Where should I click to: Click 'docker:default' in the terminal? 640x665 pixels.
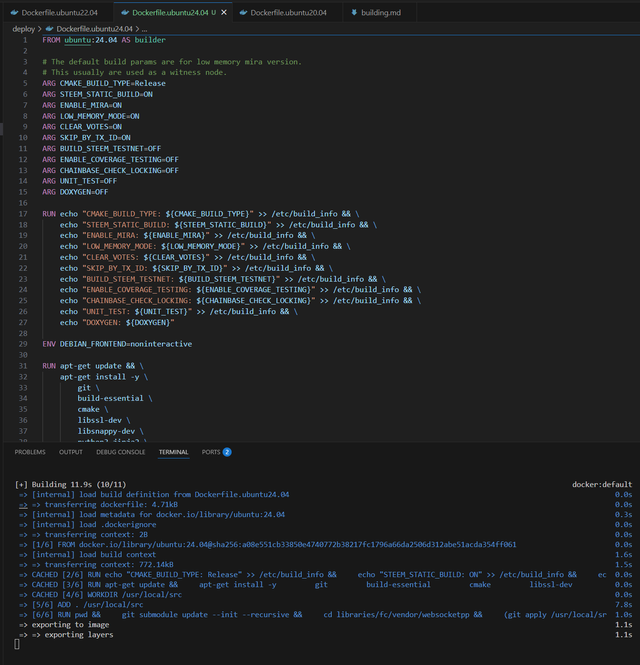click(x=602, y=484)
